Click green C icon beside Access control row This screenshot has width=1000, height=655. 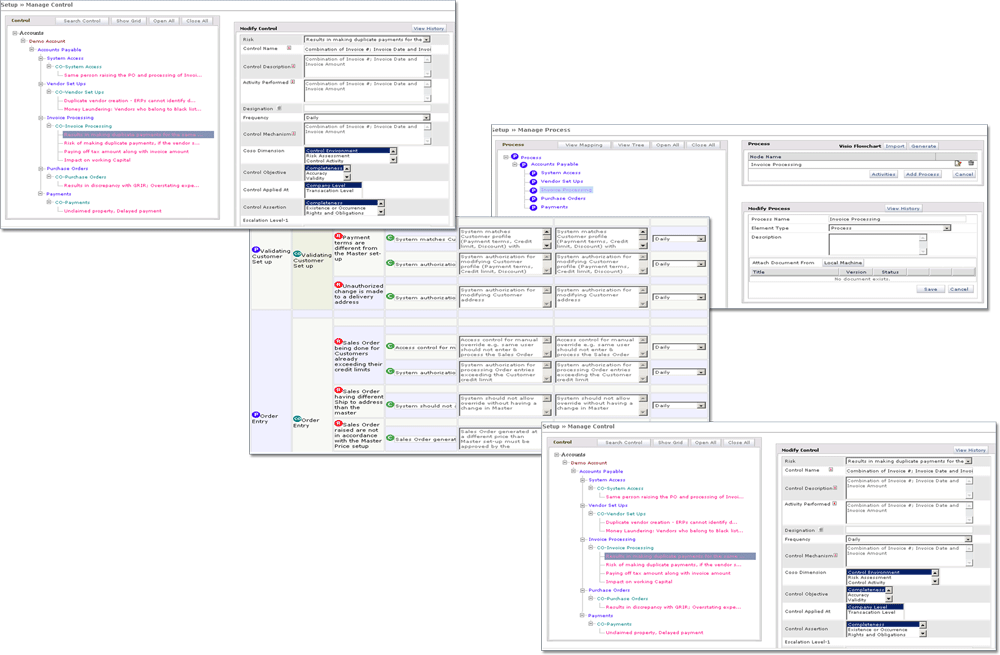pos(390,347)
